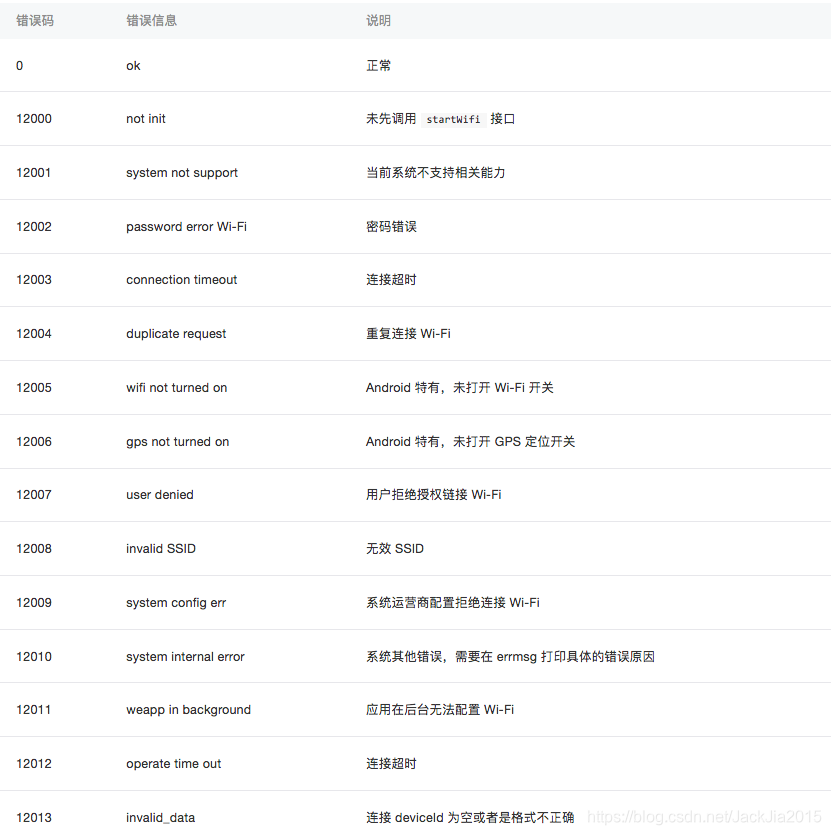This screenshot has width=831, height=835.
Task: Select error code 12000
Action: 34,119
